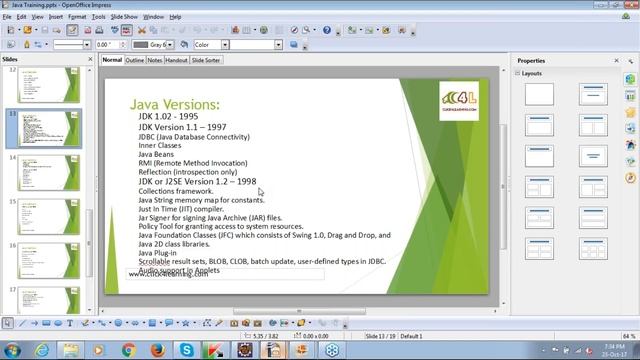Click the 64 % zoom level

[629, 336]
